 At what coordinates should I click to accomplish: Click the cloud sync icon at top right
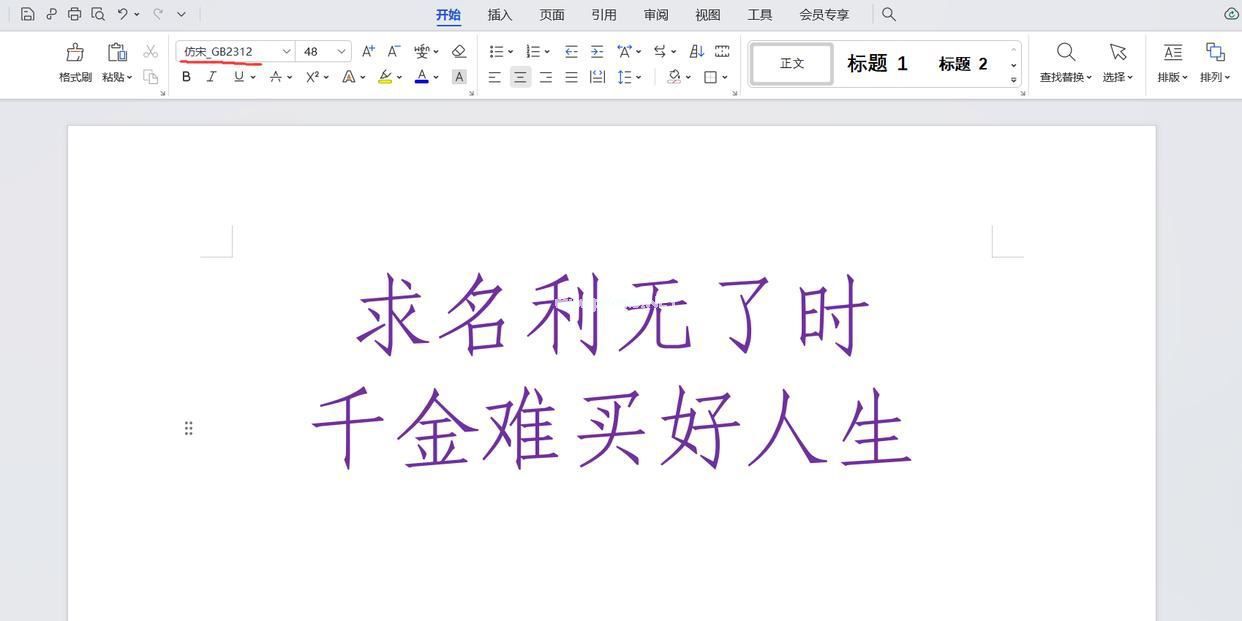(1231, 14)
